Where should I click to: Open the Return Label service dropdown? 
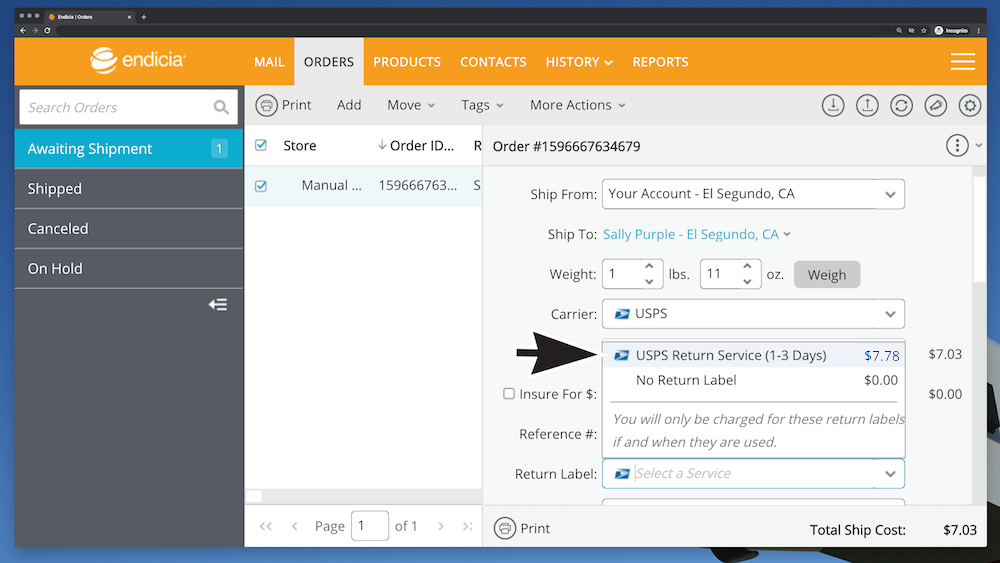[753, 473]
